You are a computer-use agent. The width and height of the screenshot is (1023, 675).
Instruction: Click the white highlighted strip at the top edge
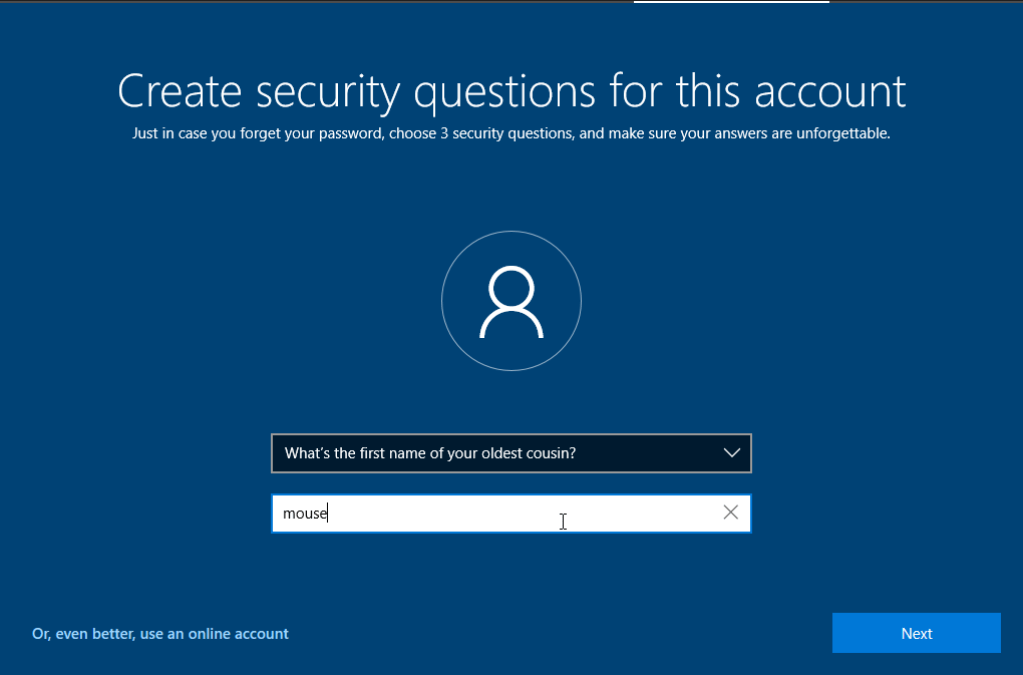click(x=731, y=2)
